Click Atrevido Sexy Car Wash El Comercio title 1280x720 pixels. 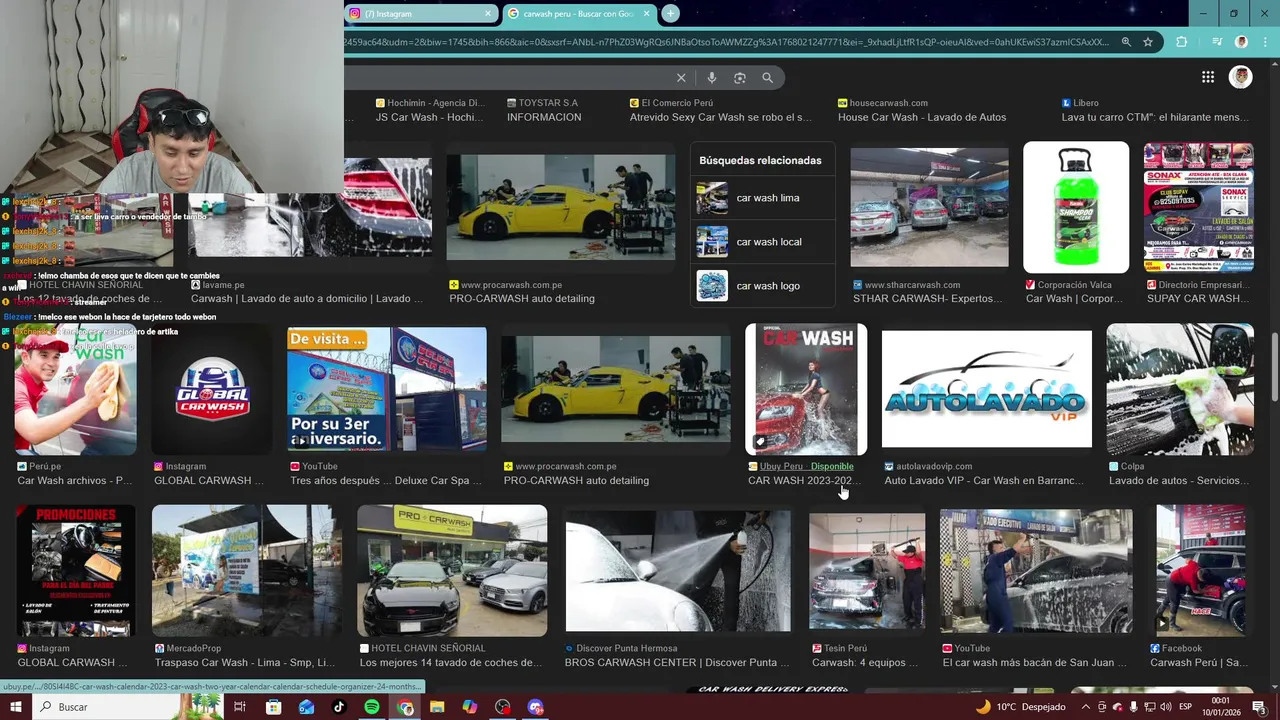click(721, 117)
